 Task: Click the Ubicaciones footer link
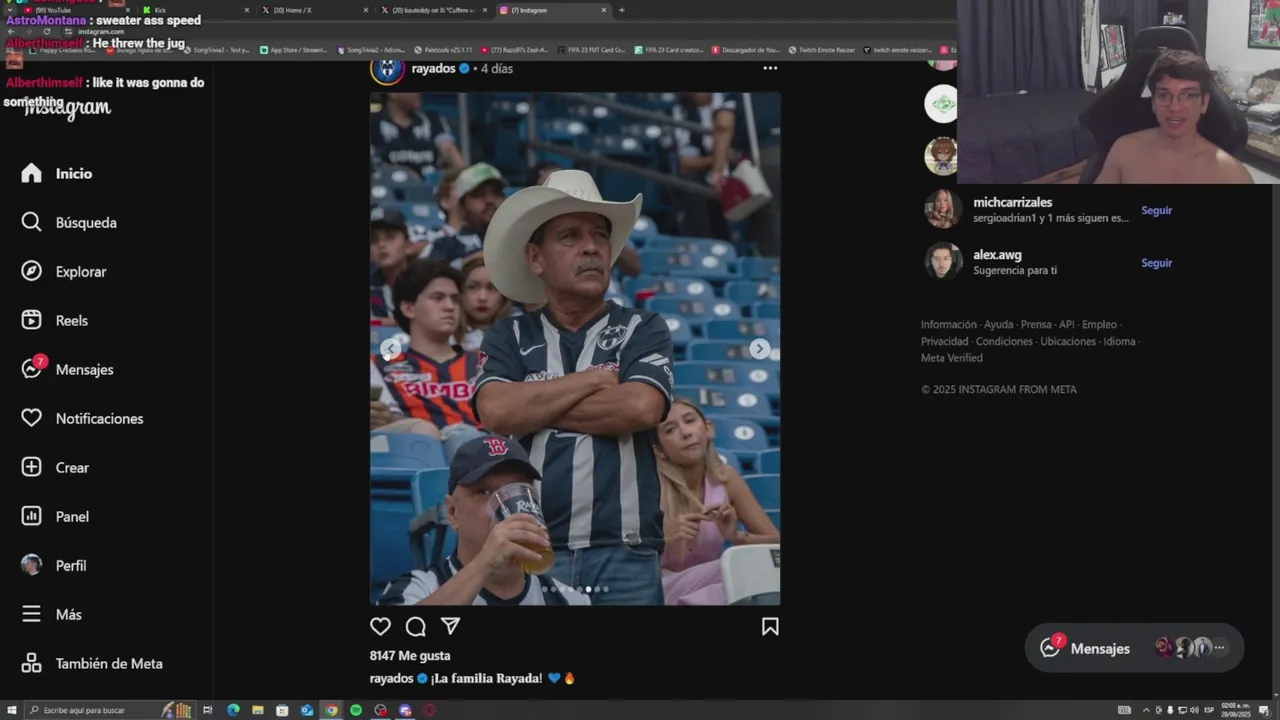(1068, 341)
